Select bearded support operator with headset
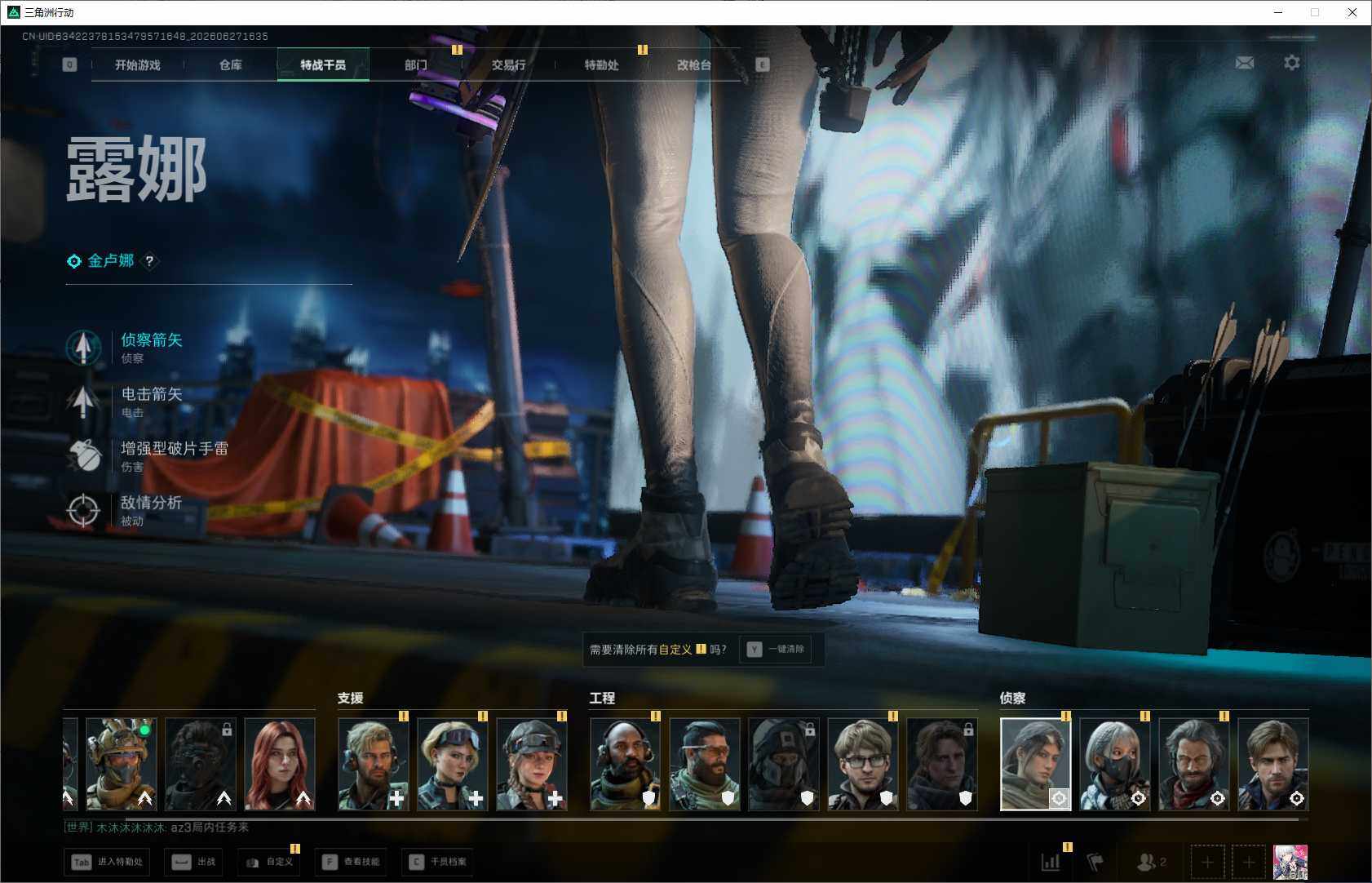 (x=374, y=764)
